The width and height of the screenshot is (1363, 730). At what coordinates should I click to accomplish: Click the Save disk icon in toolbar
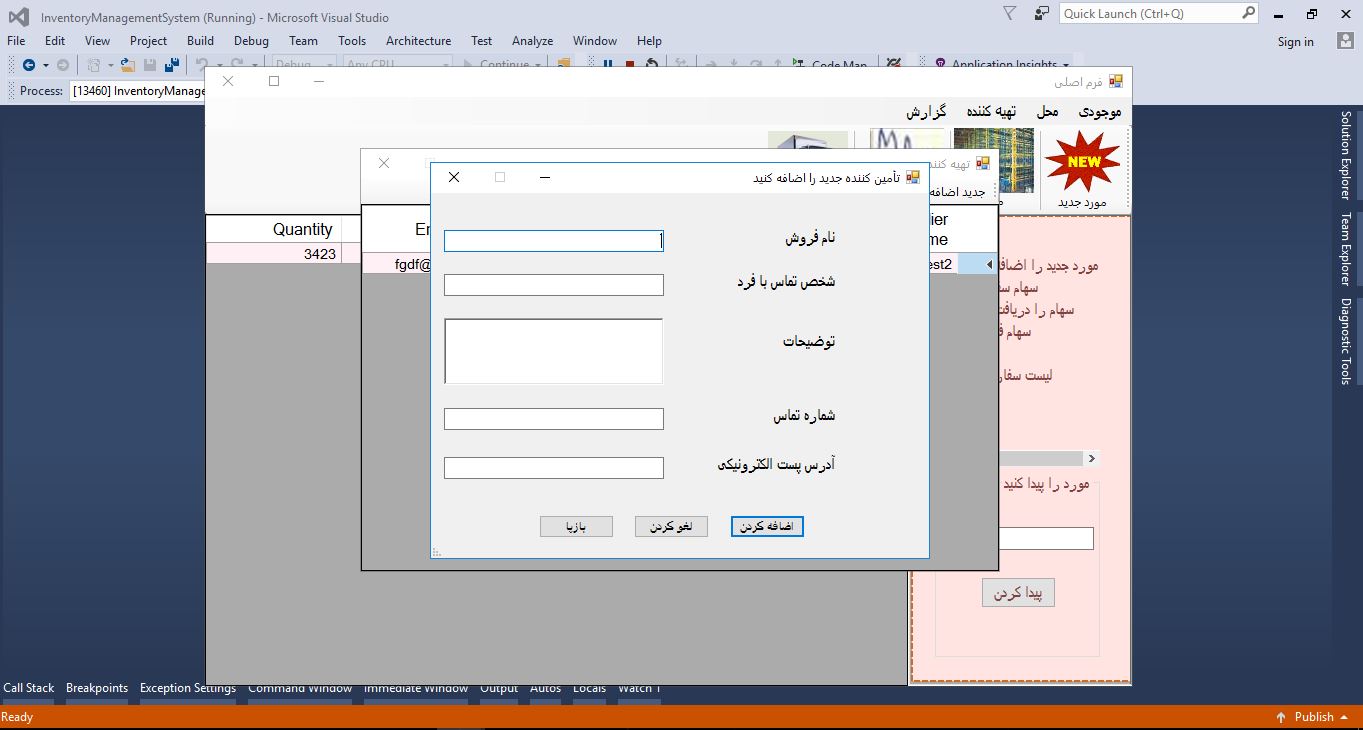[x=150, y=65]
